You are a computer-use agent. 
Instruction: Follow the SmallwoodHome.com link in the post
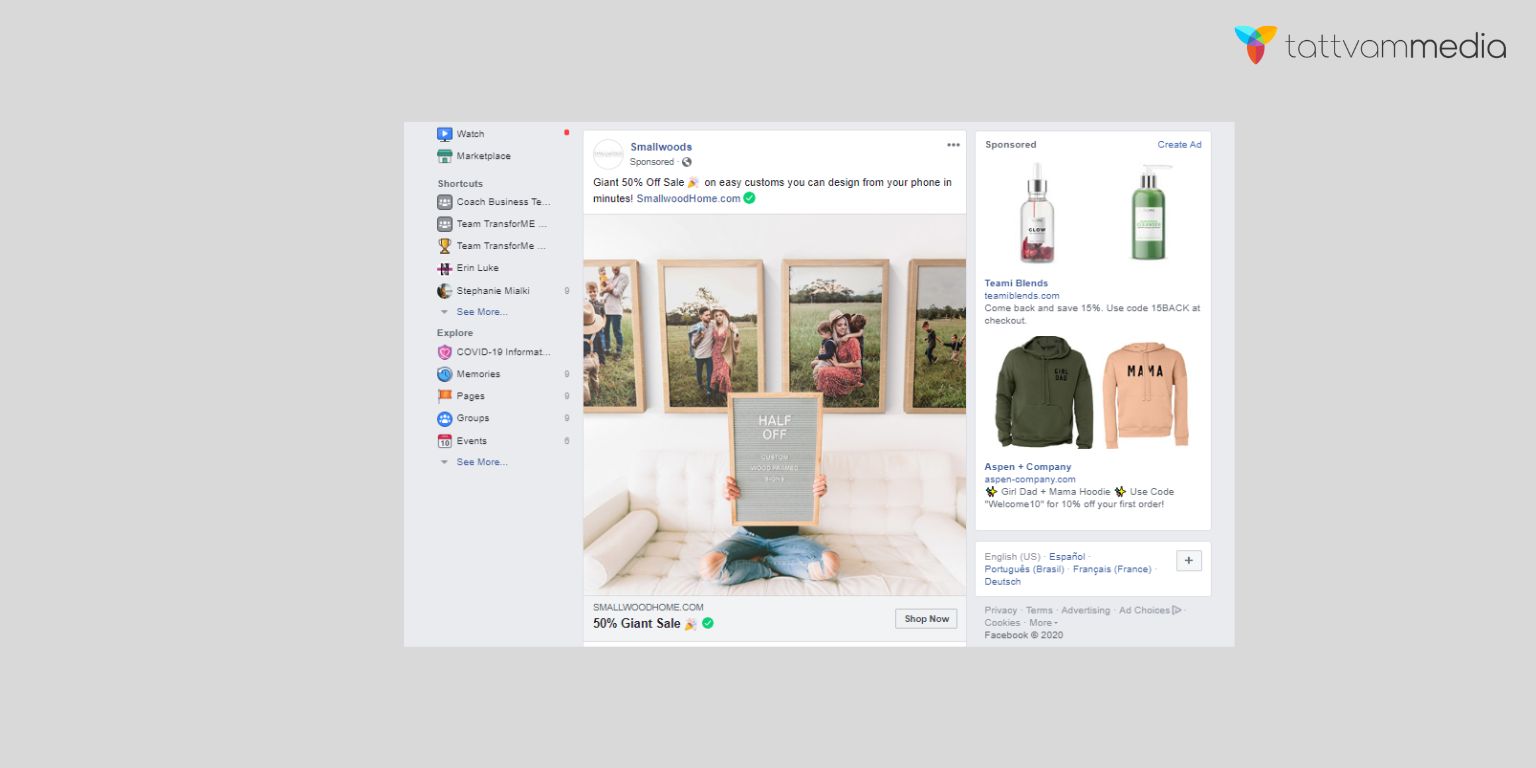pyautogui.click(x=689, y=198)
